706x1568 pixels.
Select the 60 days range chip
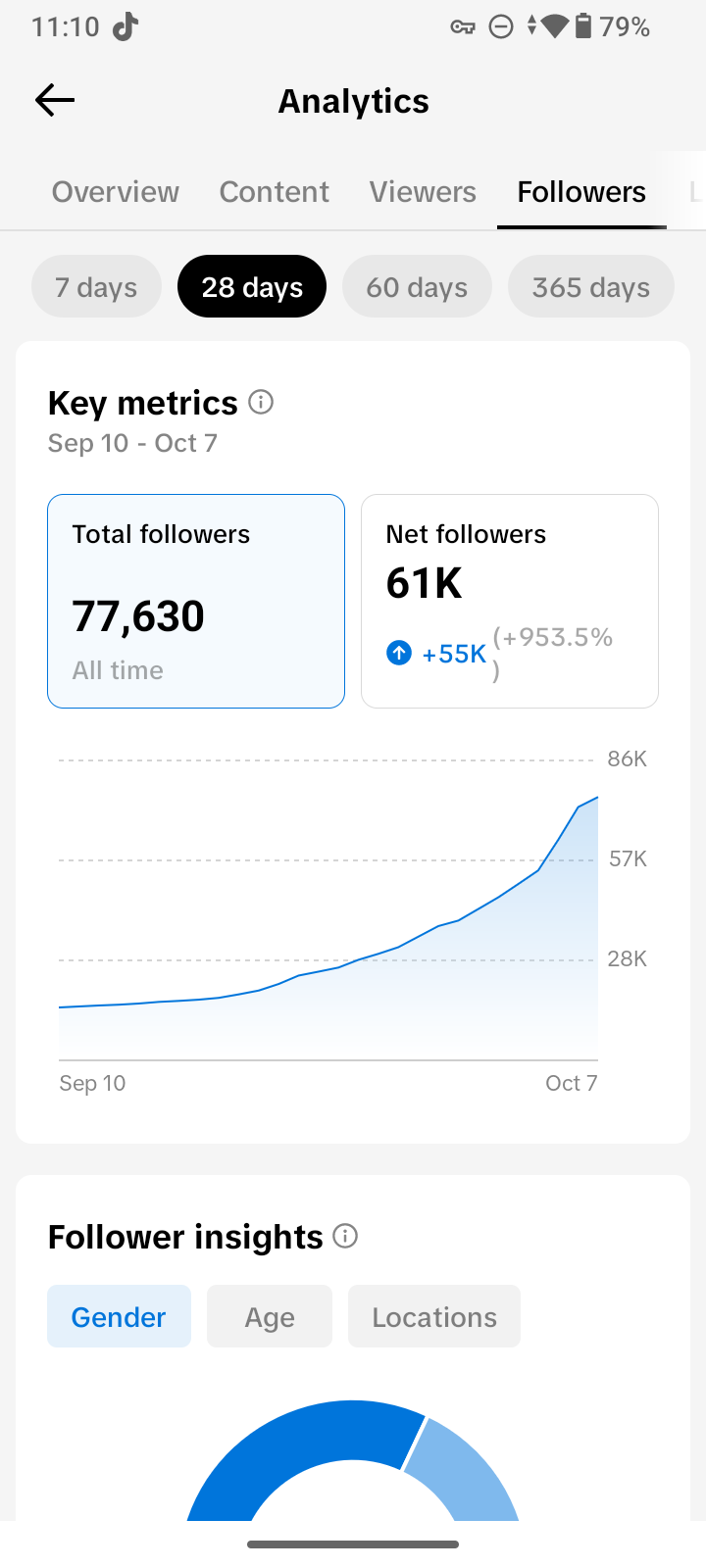pos(417,286)
